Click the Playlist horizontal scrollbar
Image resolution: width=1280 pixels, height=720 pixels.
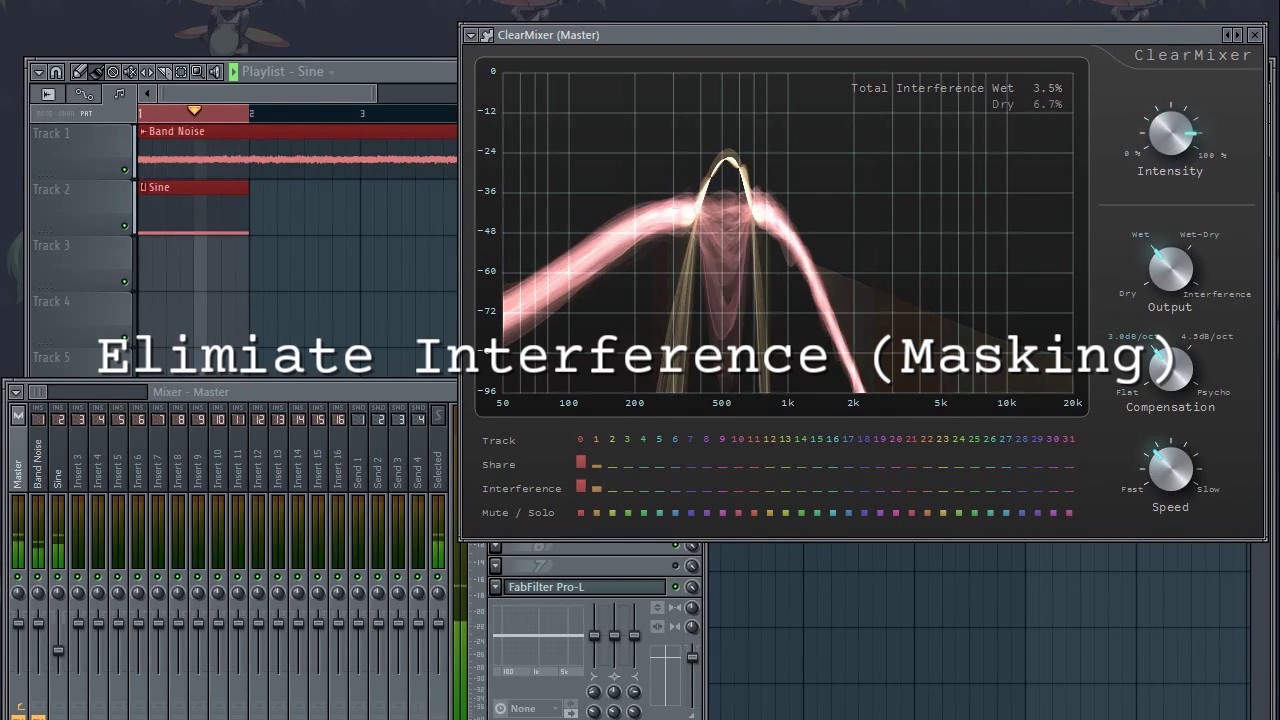(267, 94)
